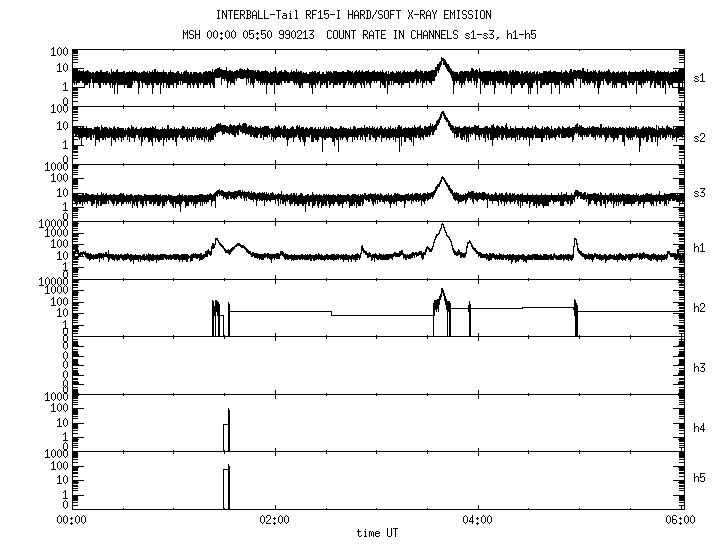
Task: Select the 04:00 time axis tick label
Action: [x=478, y=520]
